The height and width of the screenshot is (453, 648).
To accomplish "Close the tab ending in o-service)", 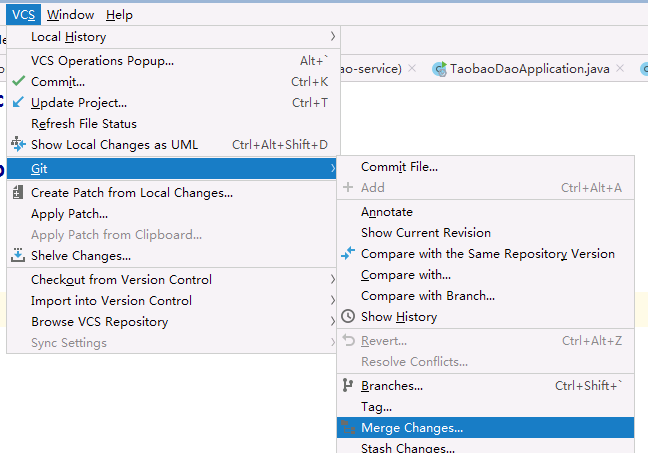I will (x=412, y=68).
